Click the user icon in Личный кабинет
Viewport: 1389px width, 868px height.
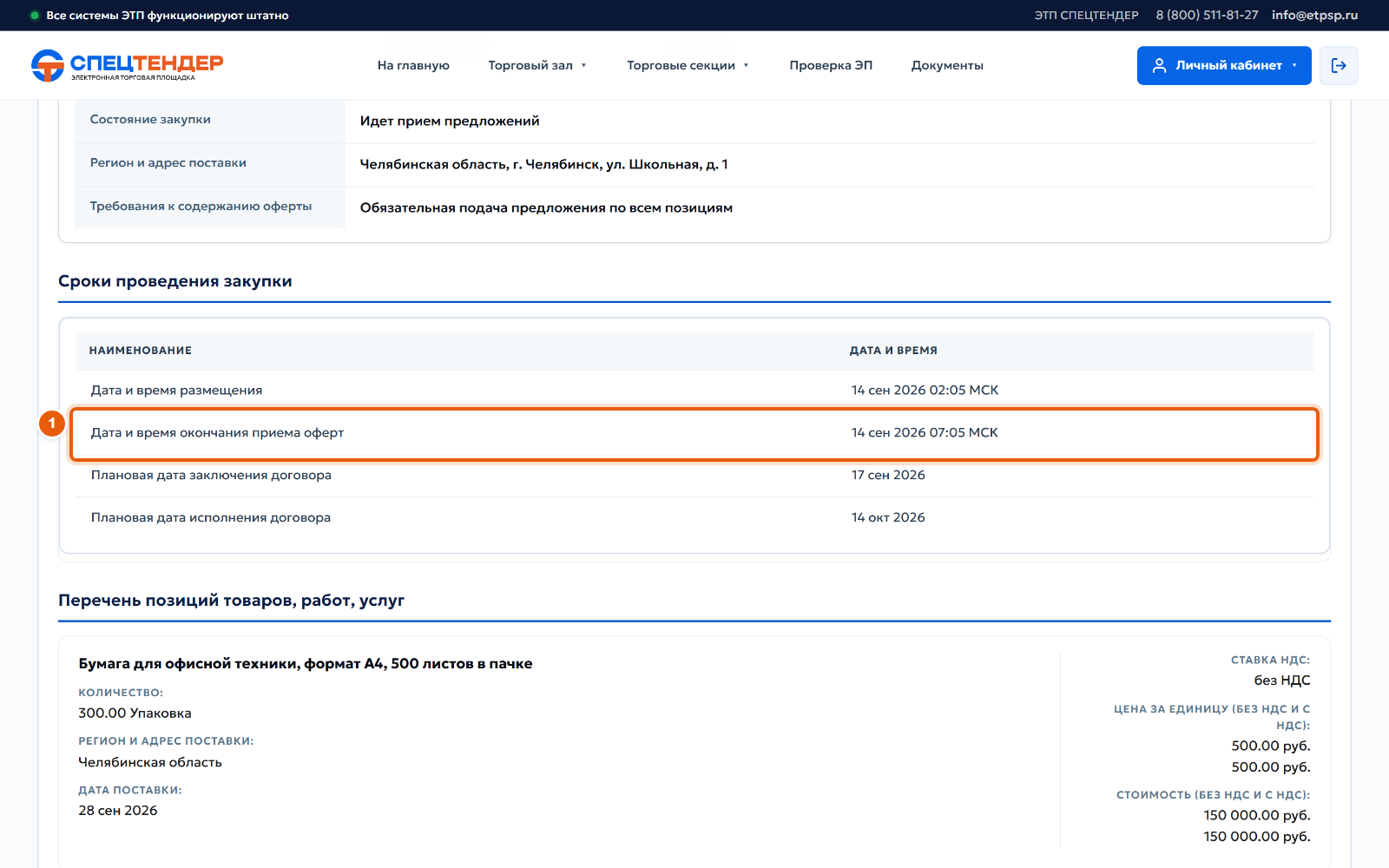coord(1159,65)
